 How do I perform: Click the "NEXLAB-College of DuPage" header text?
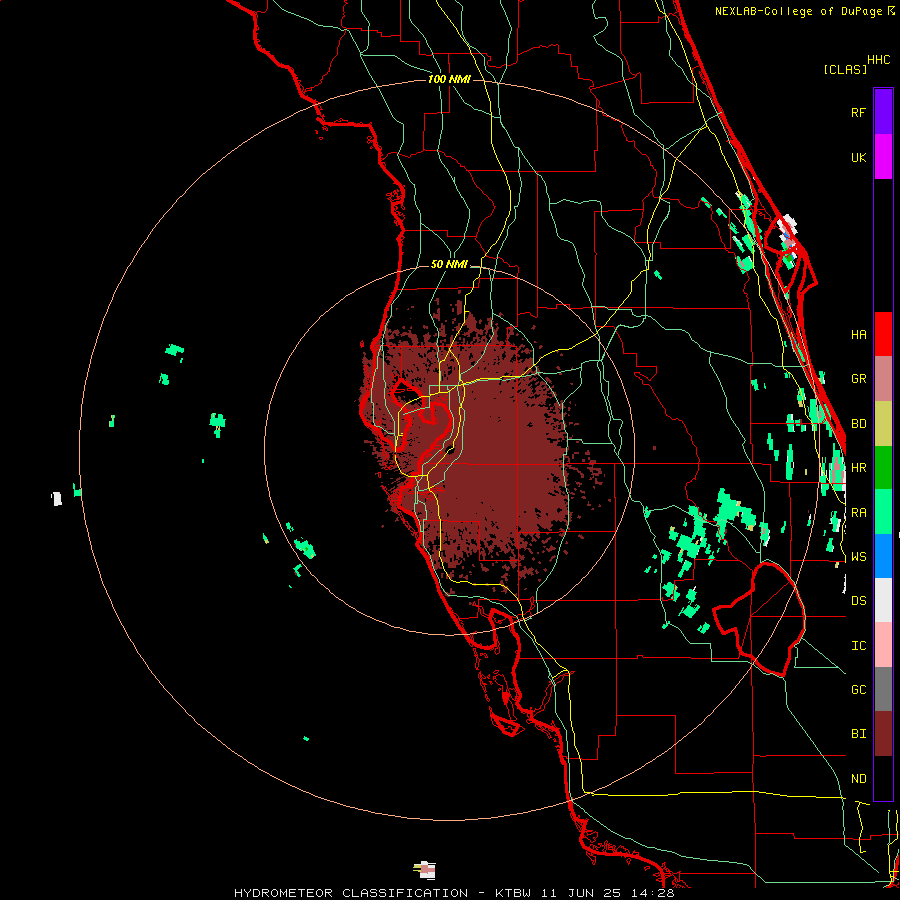pos(799,11)
